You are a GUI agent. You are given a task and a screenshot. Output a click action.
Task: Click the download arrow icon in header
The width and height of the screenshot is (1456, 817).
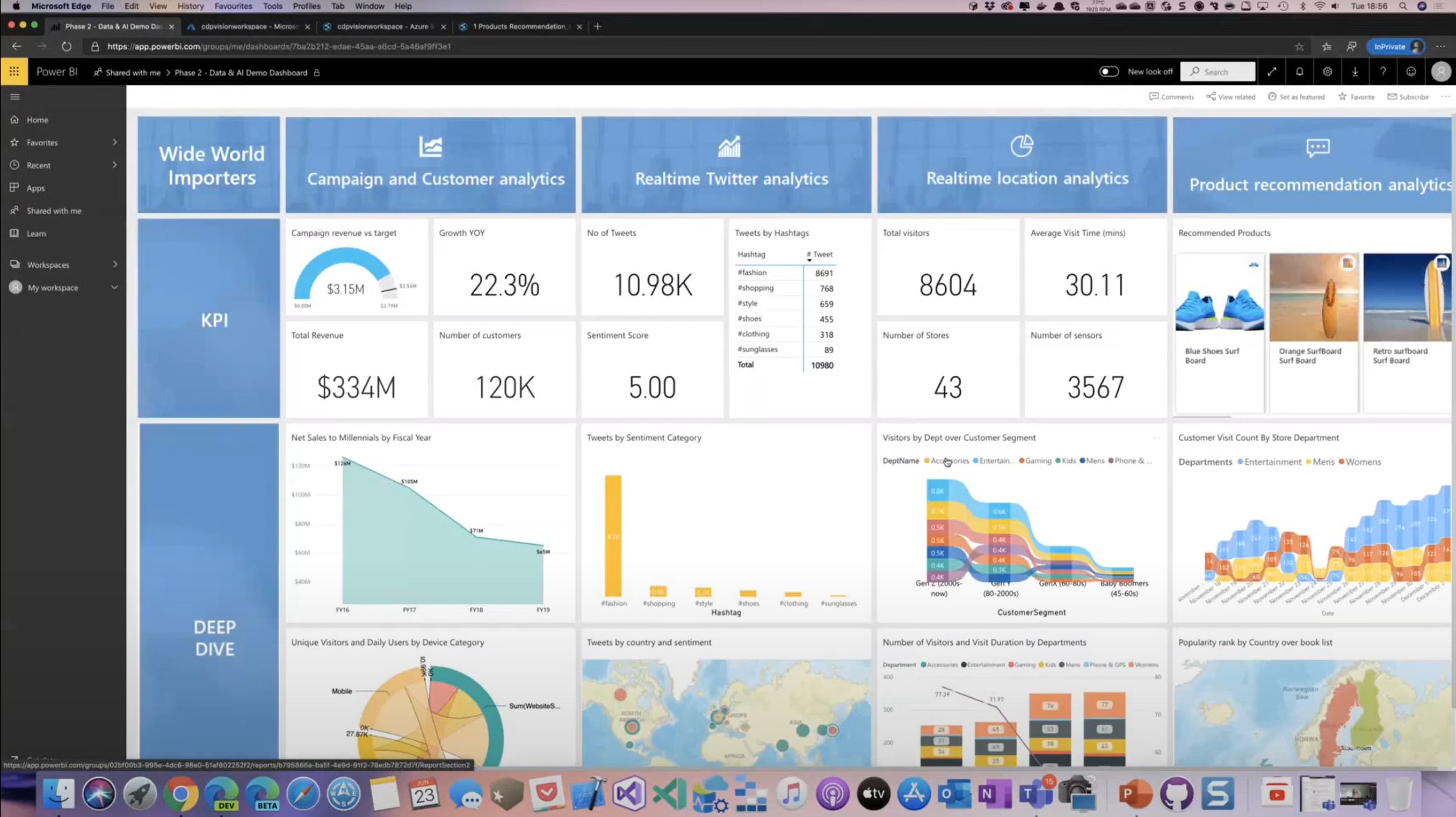click(1355, 72)
